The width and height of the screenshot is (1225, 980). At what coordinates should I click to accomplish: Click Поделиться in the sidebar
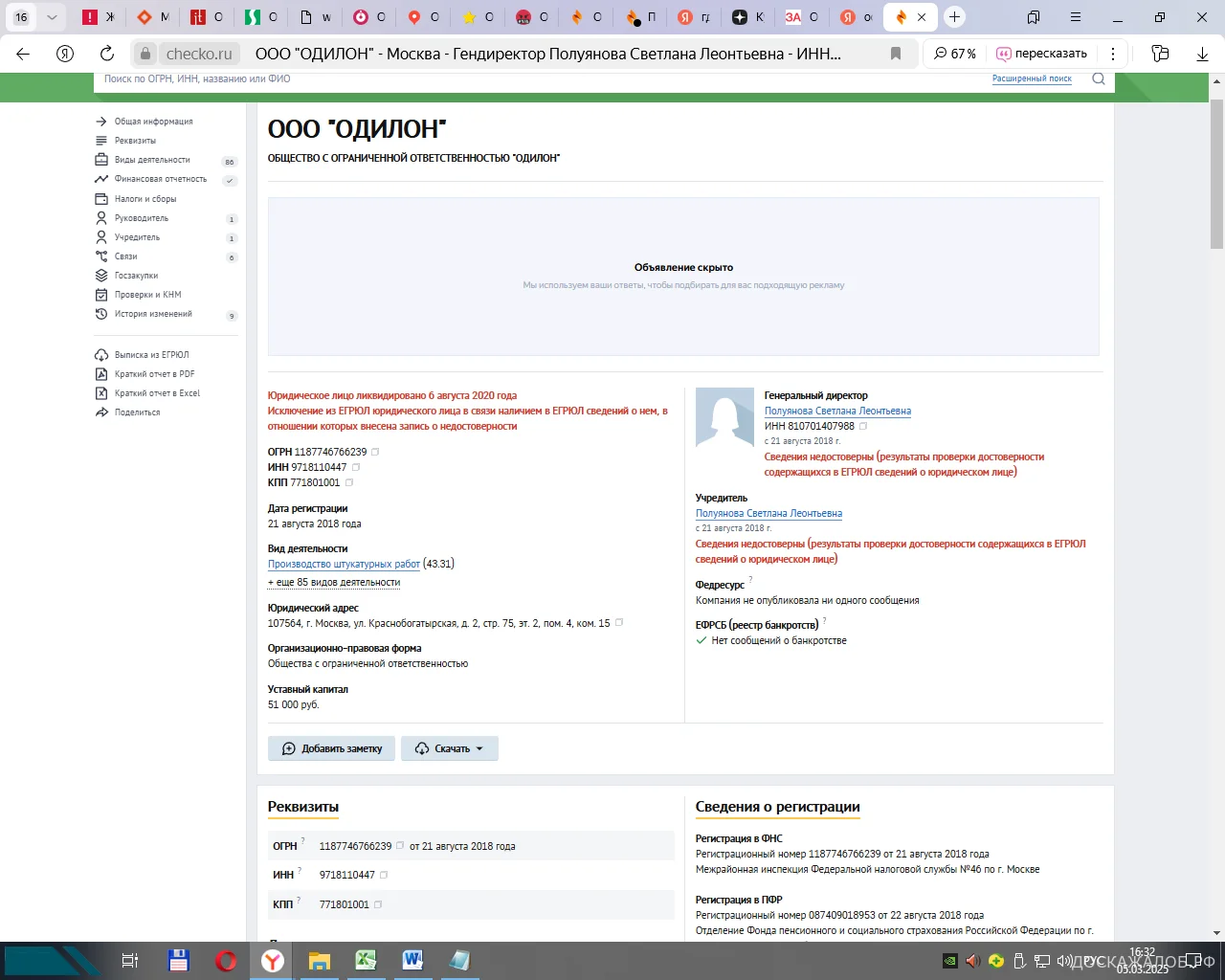click(137, 412)
